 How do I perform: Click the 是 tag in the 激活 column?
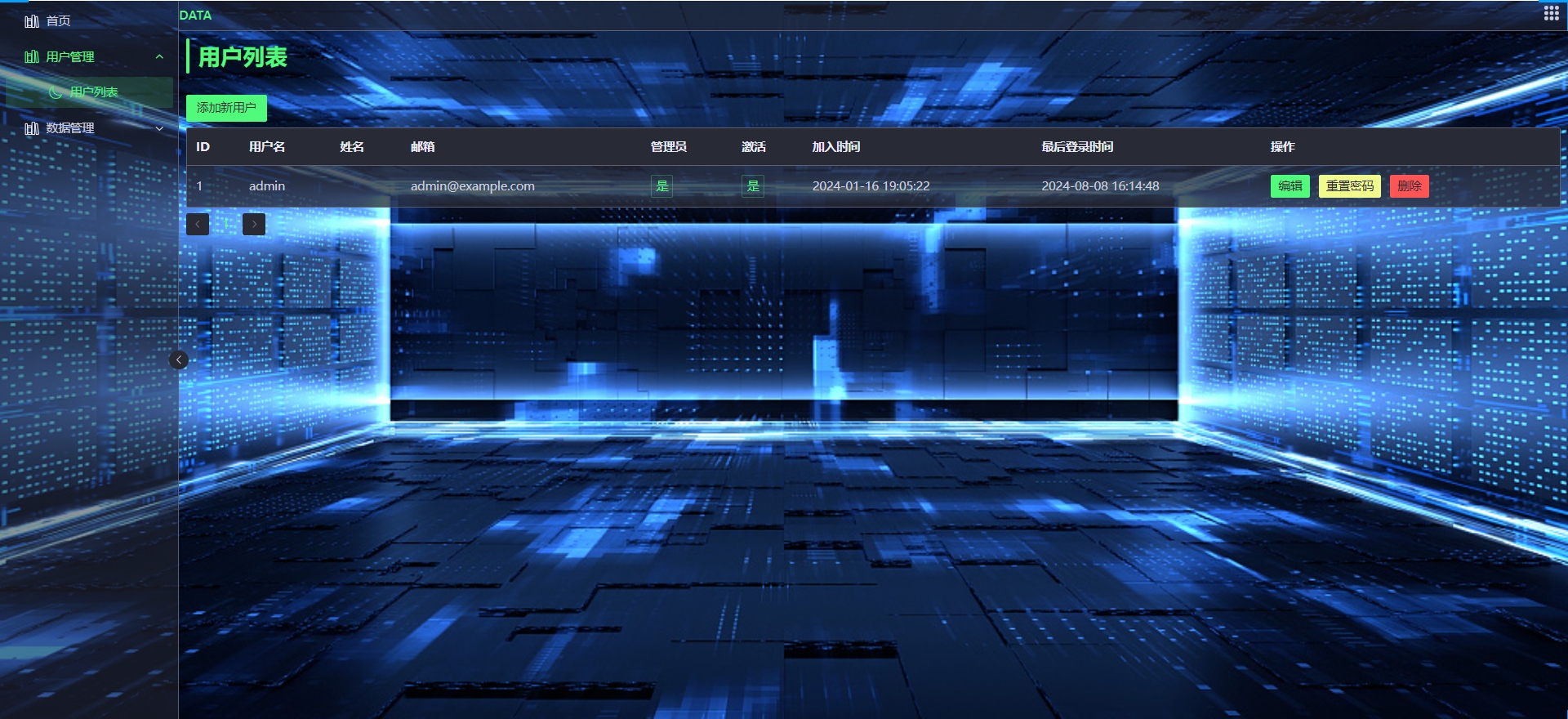[x=752, y=186]
